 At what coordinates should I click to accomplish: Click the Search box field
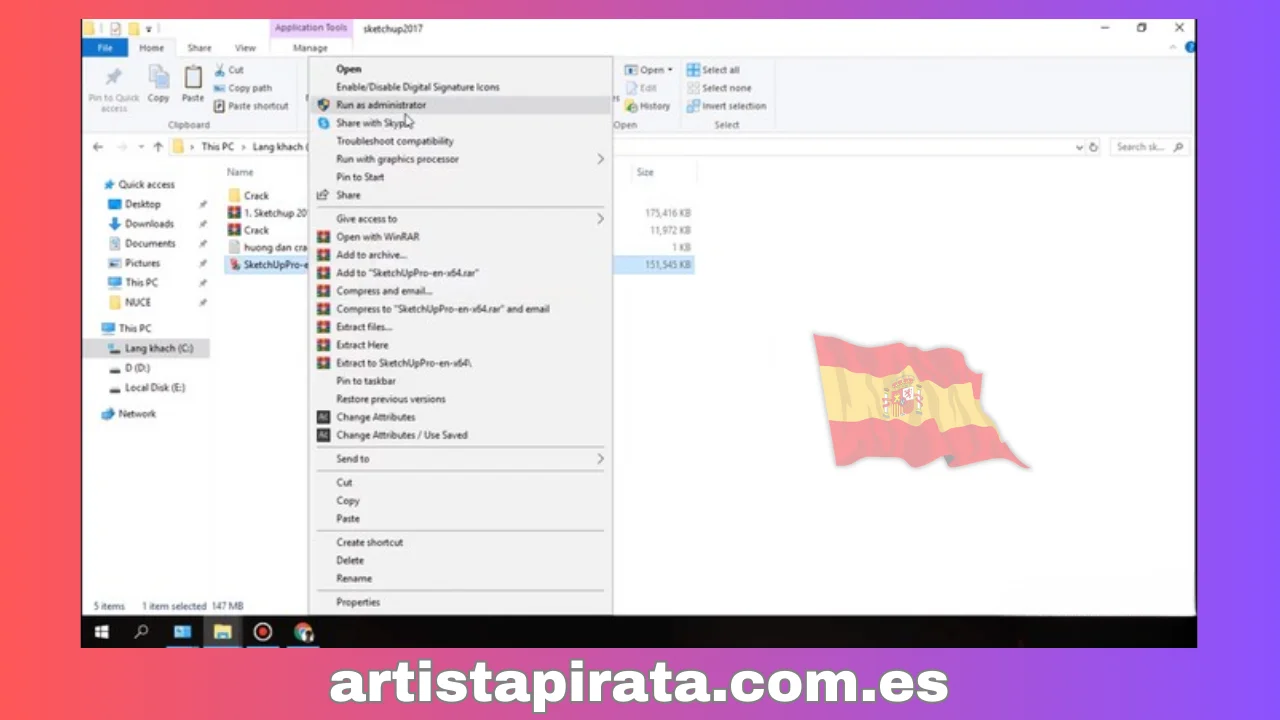[x=1148, y=147]
